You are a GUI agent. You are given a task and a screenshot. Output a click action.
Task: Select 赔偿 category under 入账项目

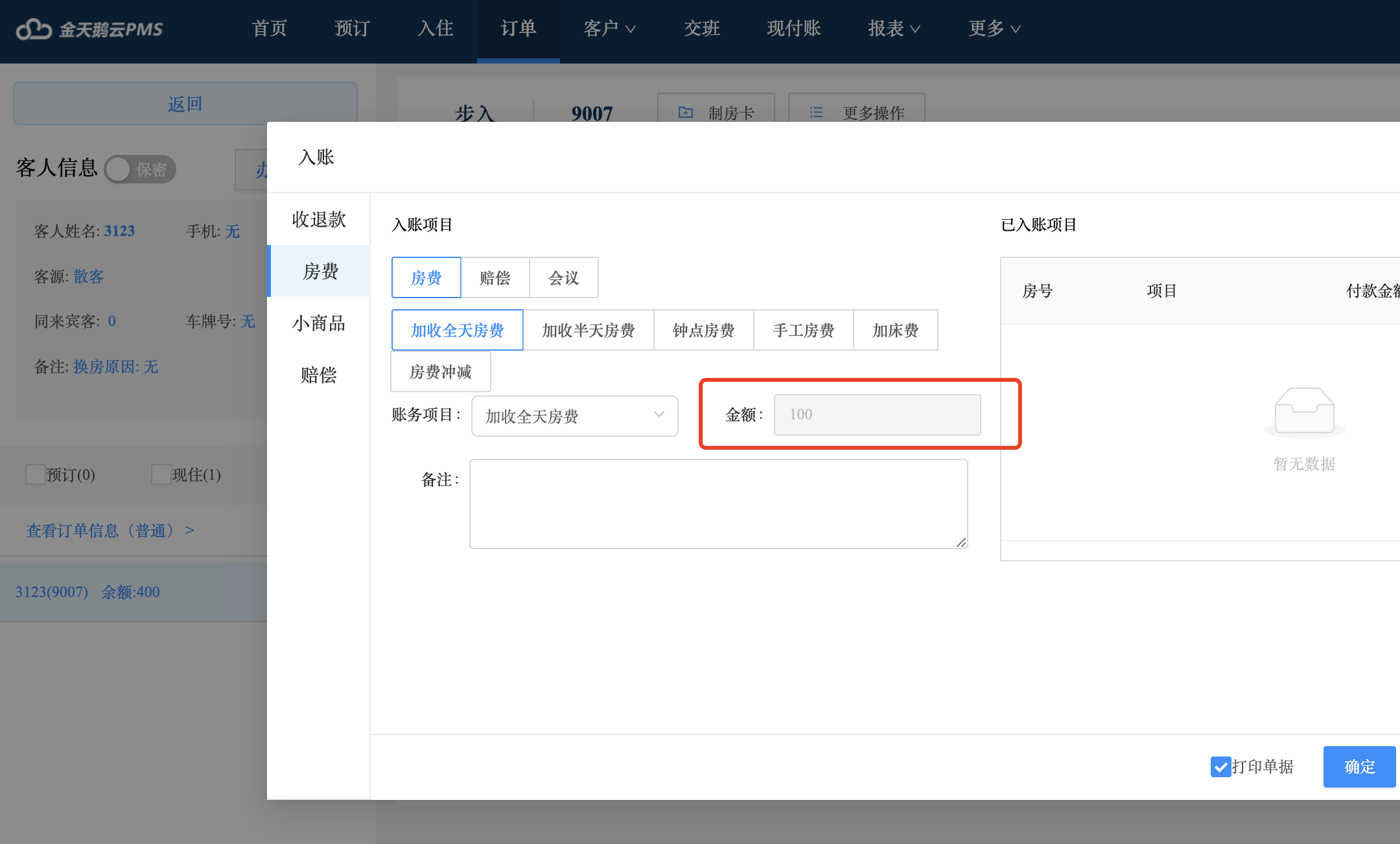point(495,277)
